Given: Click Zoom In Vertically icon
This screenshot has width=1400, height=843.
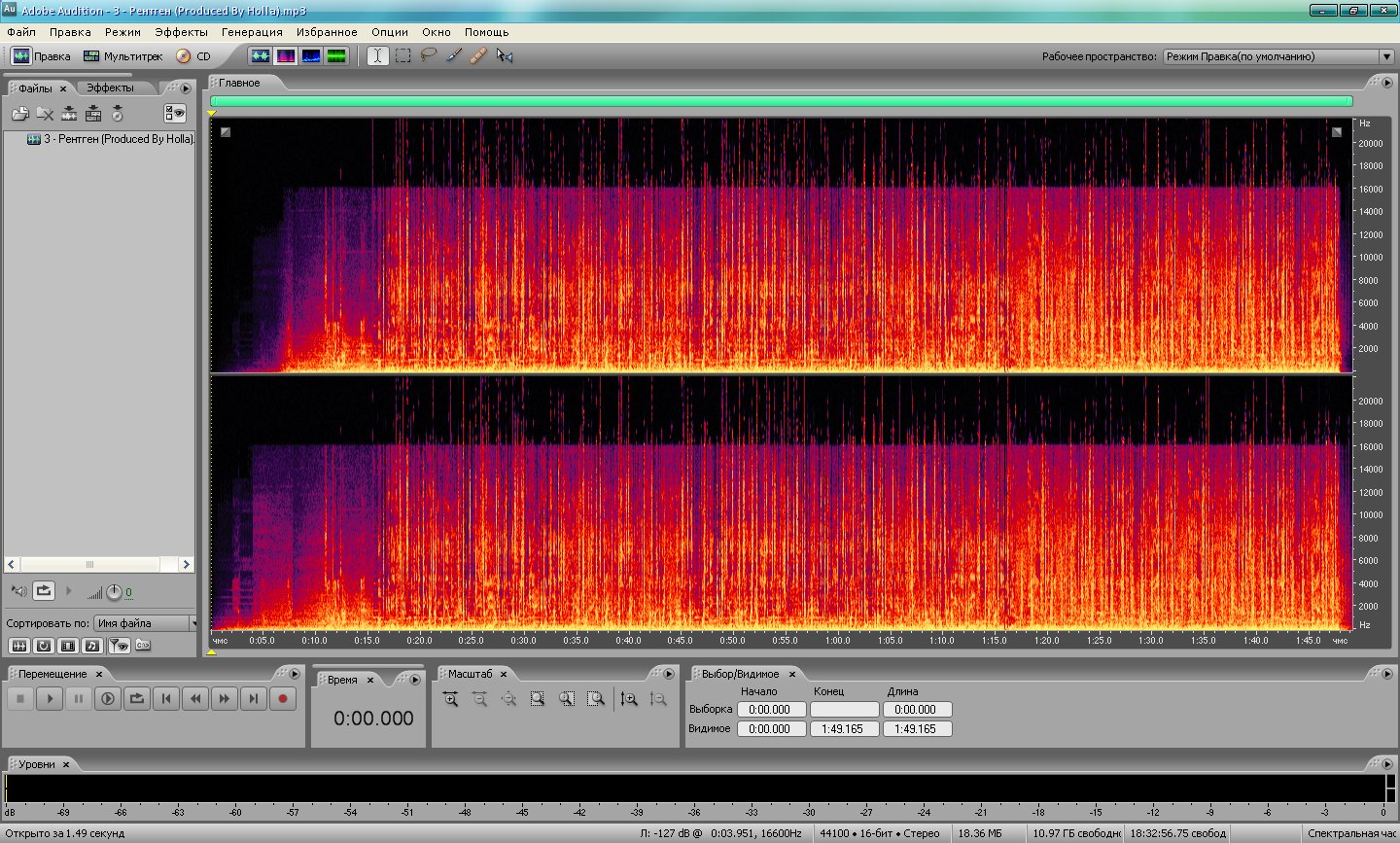Looking at the screenshot, I should click(x=629, y=699).
